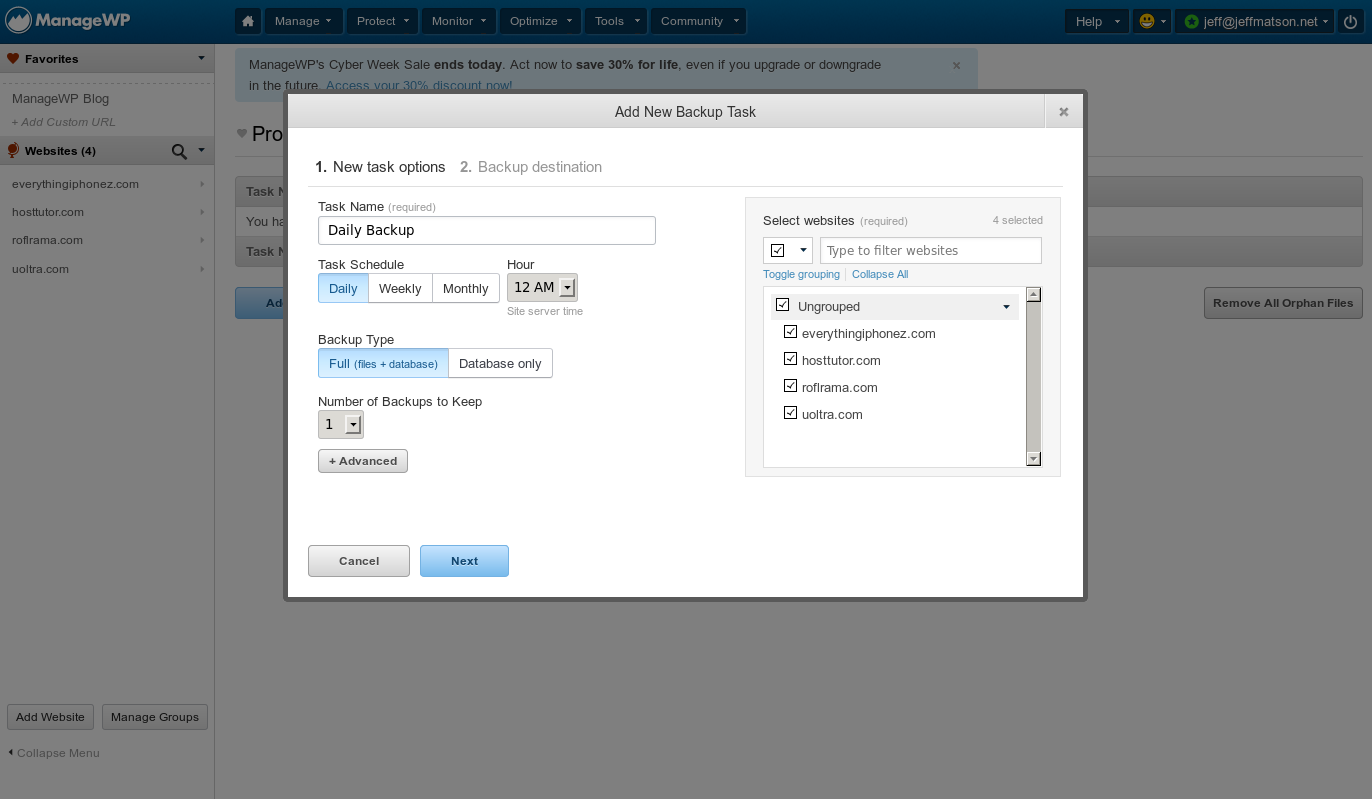Click the Favorites heart icon
Image resolution: width=1372 pixels, height=799 pixels.
13,59
